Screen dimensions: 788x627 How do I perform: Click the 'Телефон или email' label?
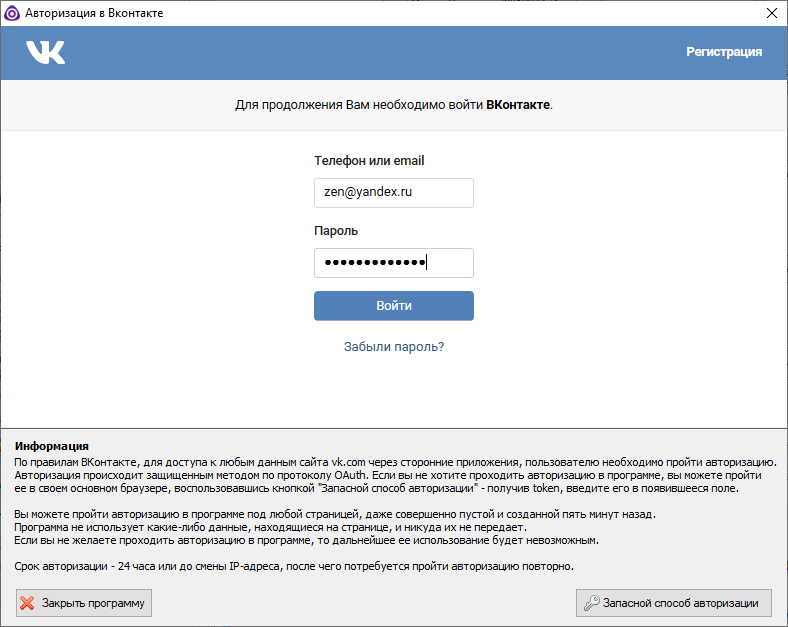click(369, 161)
